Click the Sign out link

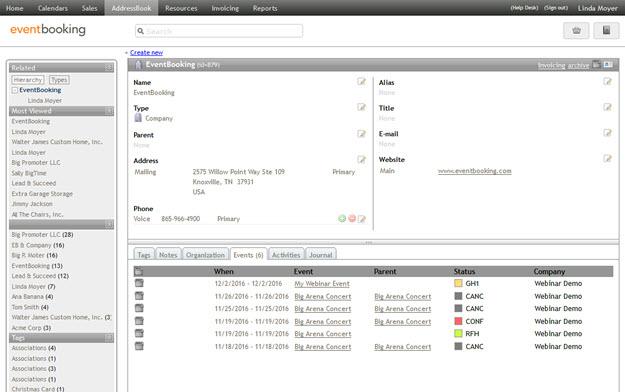(556, 8)
